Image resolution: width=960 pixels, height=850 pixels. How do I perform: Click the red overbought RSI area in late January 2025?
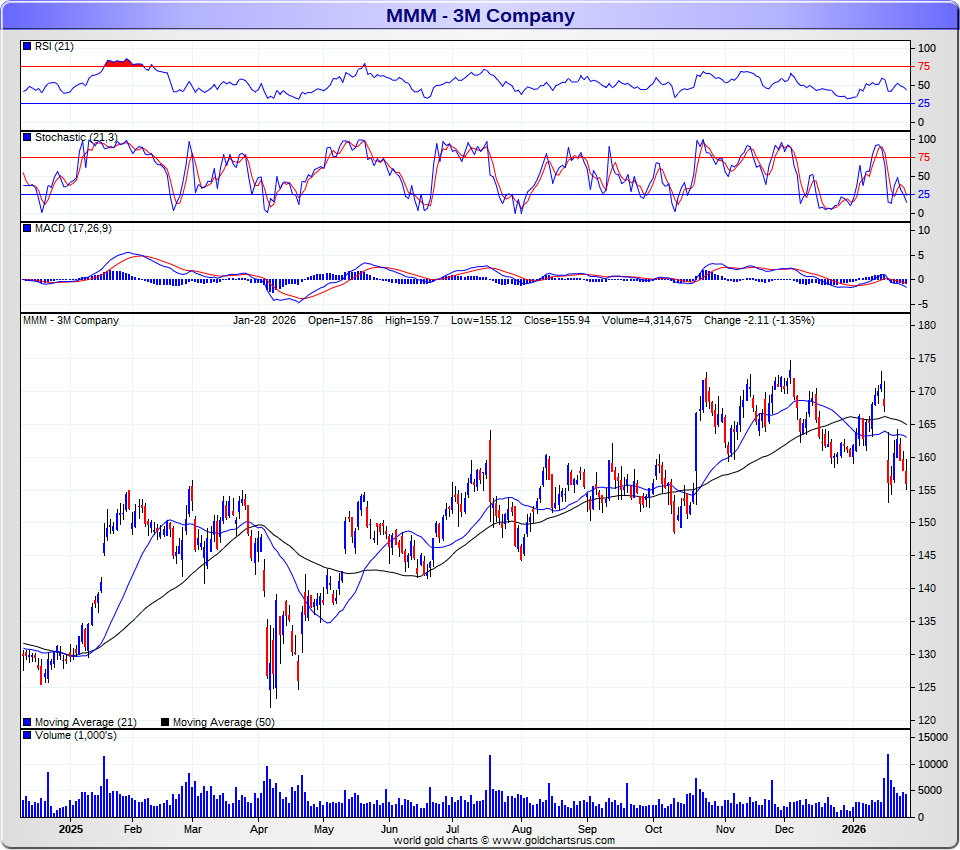pyautogui.click(x=124, y=63)
